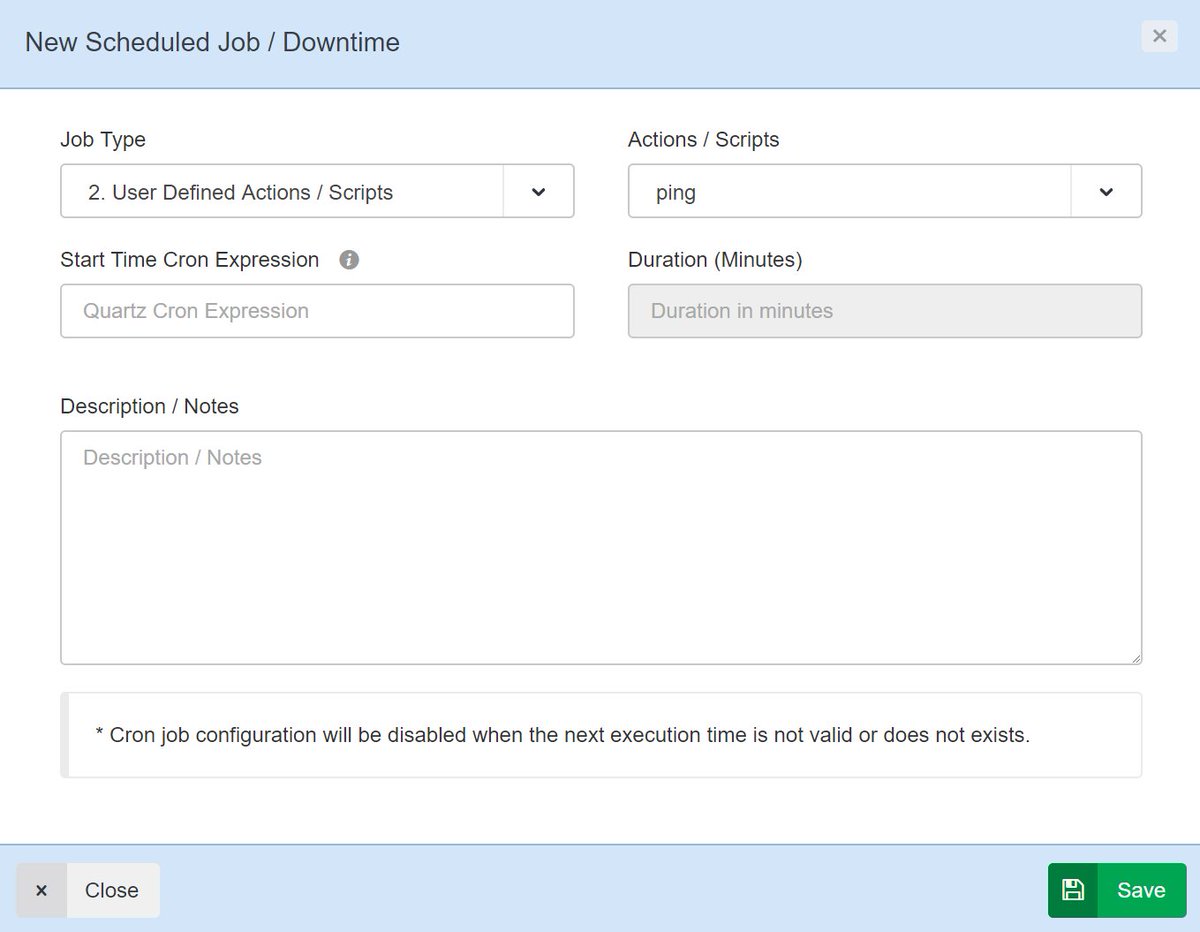The width and height of the screenshot is (1200, 932).
Task: Click the floppy disk icon on Save
Action: (x=1073, y=890)
